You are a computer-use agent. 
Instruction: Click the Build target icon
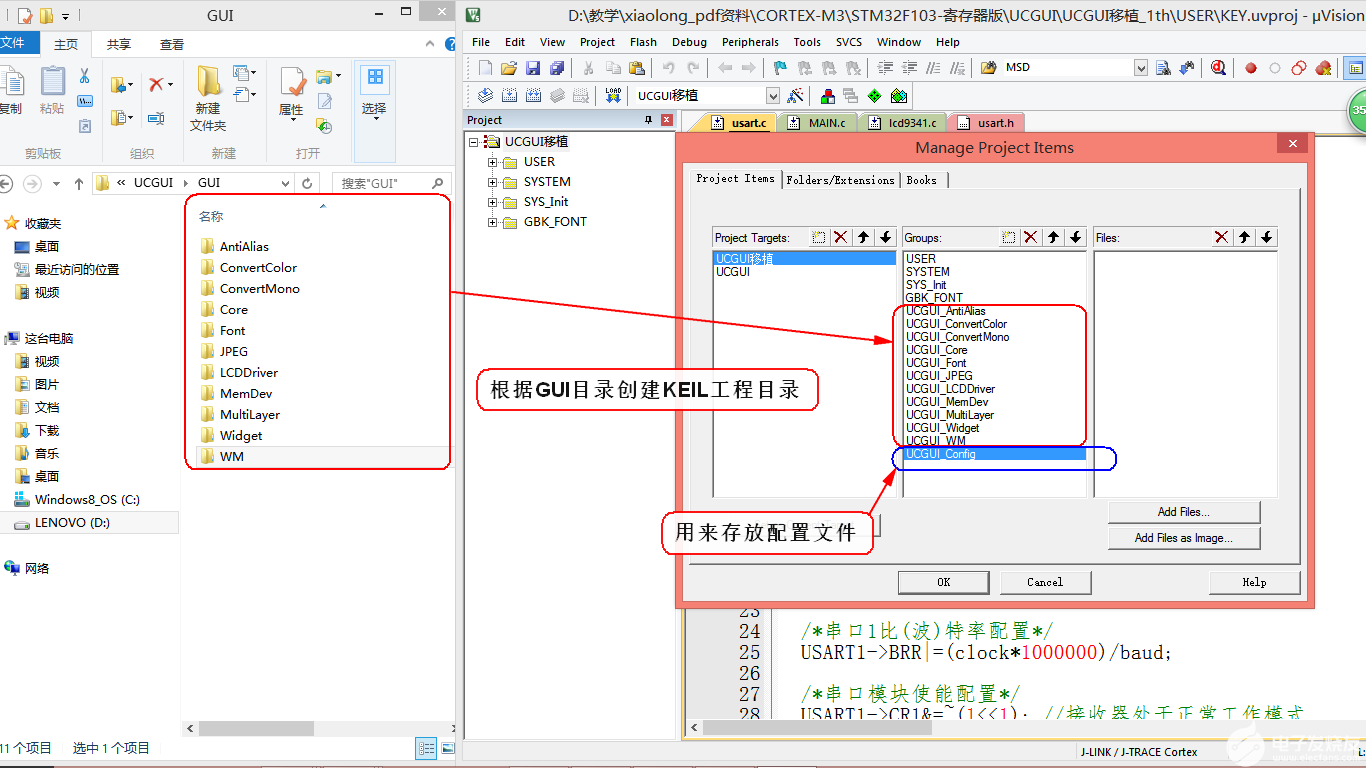509,96
